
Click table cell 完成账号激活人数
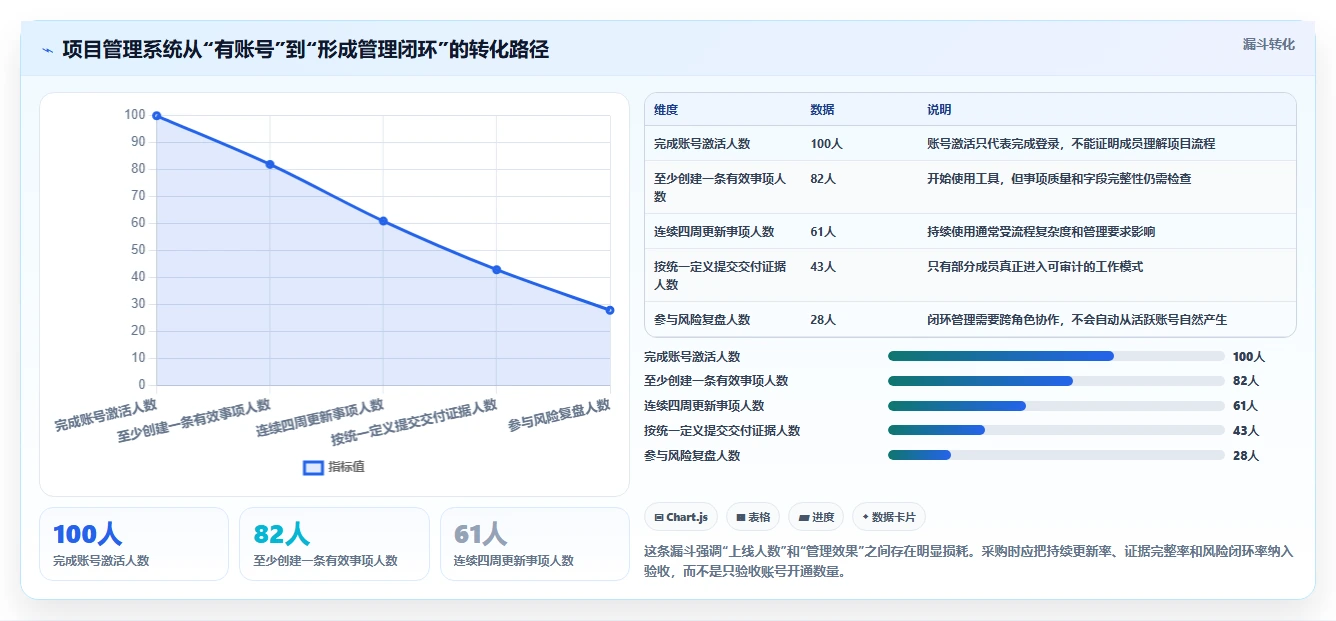702,144
